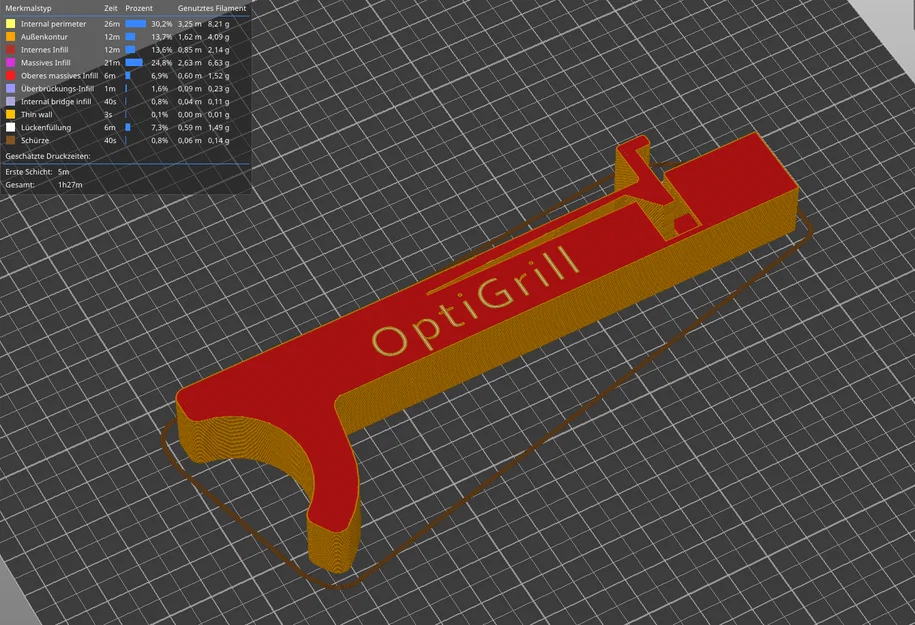The height and width of the screenshot is (625, 915).
Task: Click the dark red Internes Infill swatch
Action: 11,50
